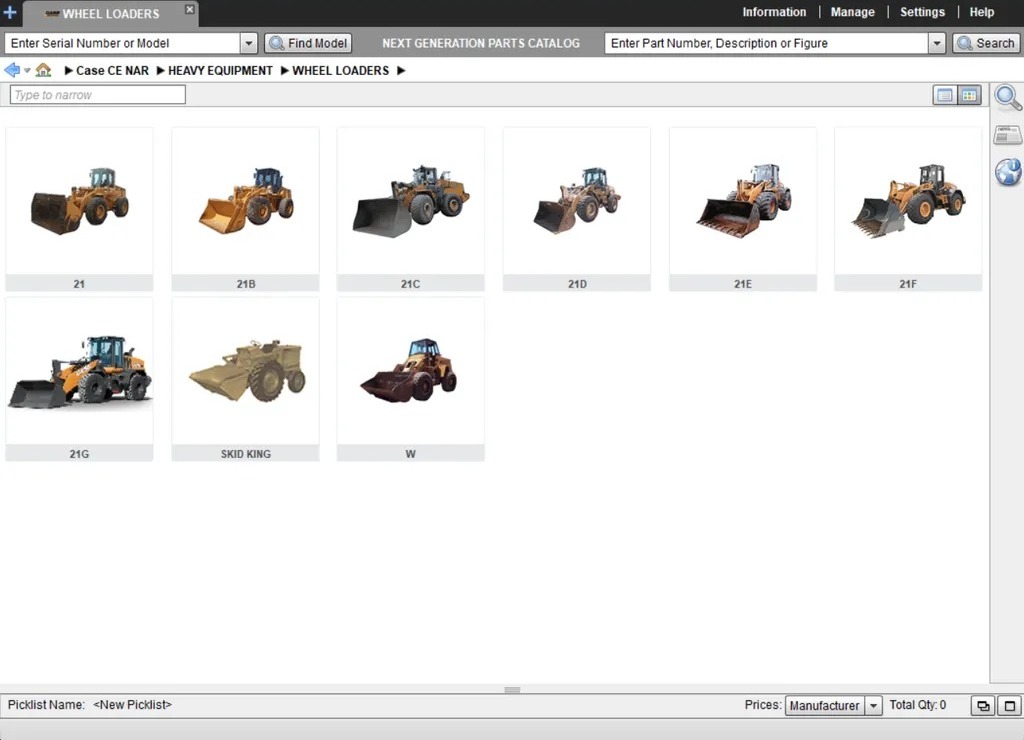This screenshot has height=740, width=1024.
Task: Open back history dropdown arrow
Action: (x=27, y=71)
